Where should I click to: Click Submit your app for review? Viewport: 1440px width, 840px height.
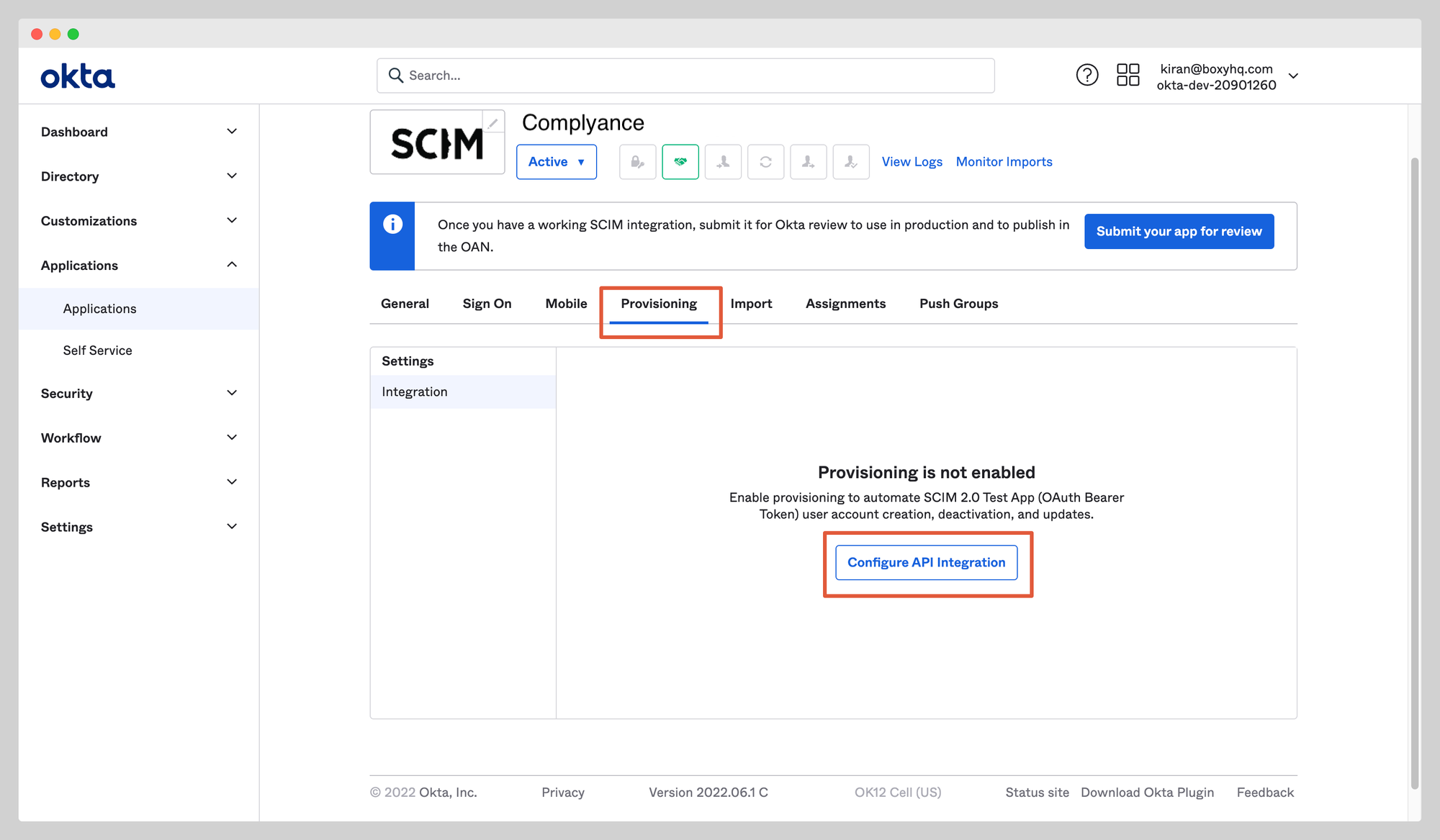(1179, 231)
